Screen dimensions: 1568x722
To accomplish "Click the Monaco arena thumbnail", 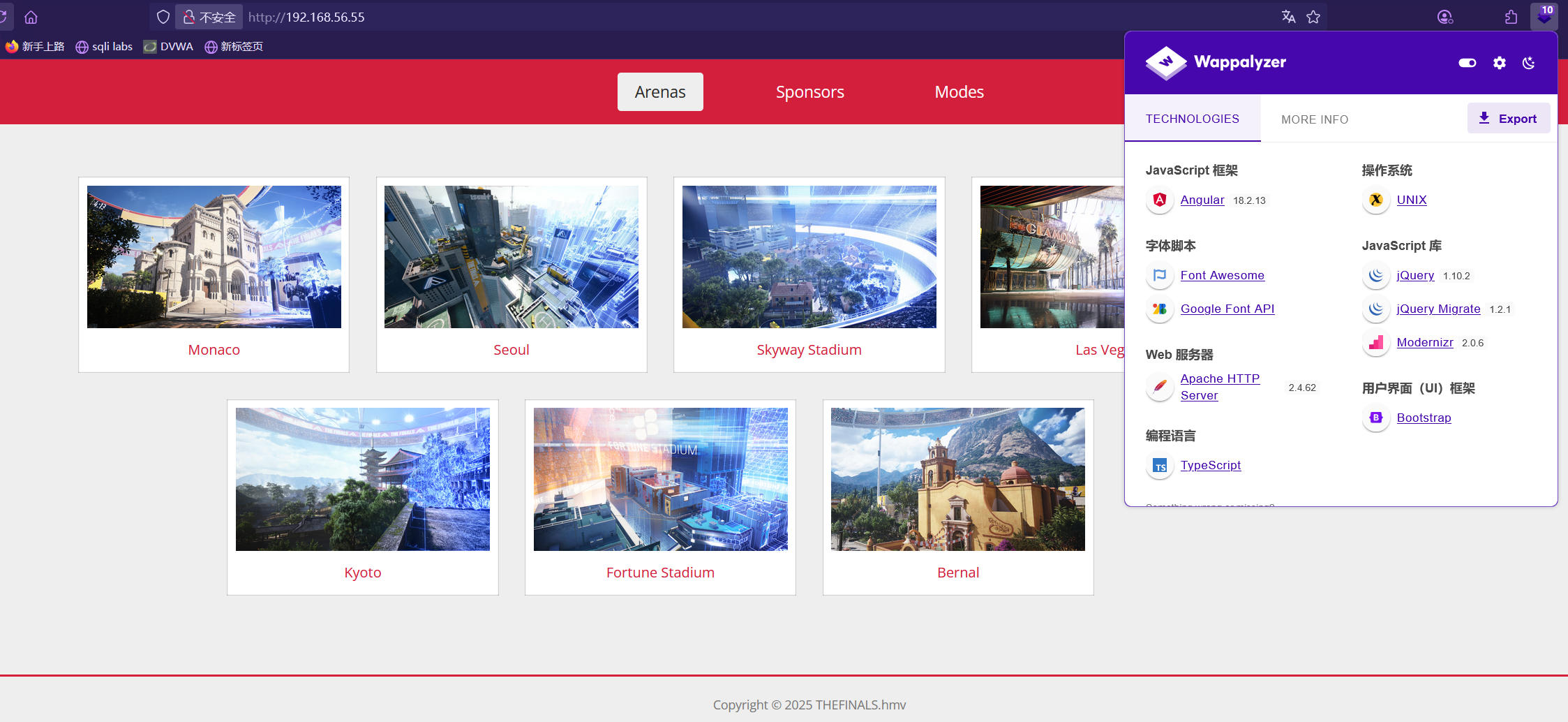I will coord(214,257).
